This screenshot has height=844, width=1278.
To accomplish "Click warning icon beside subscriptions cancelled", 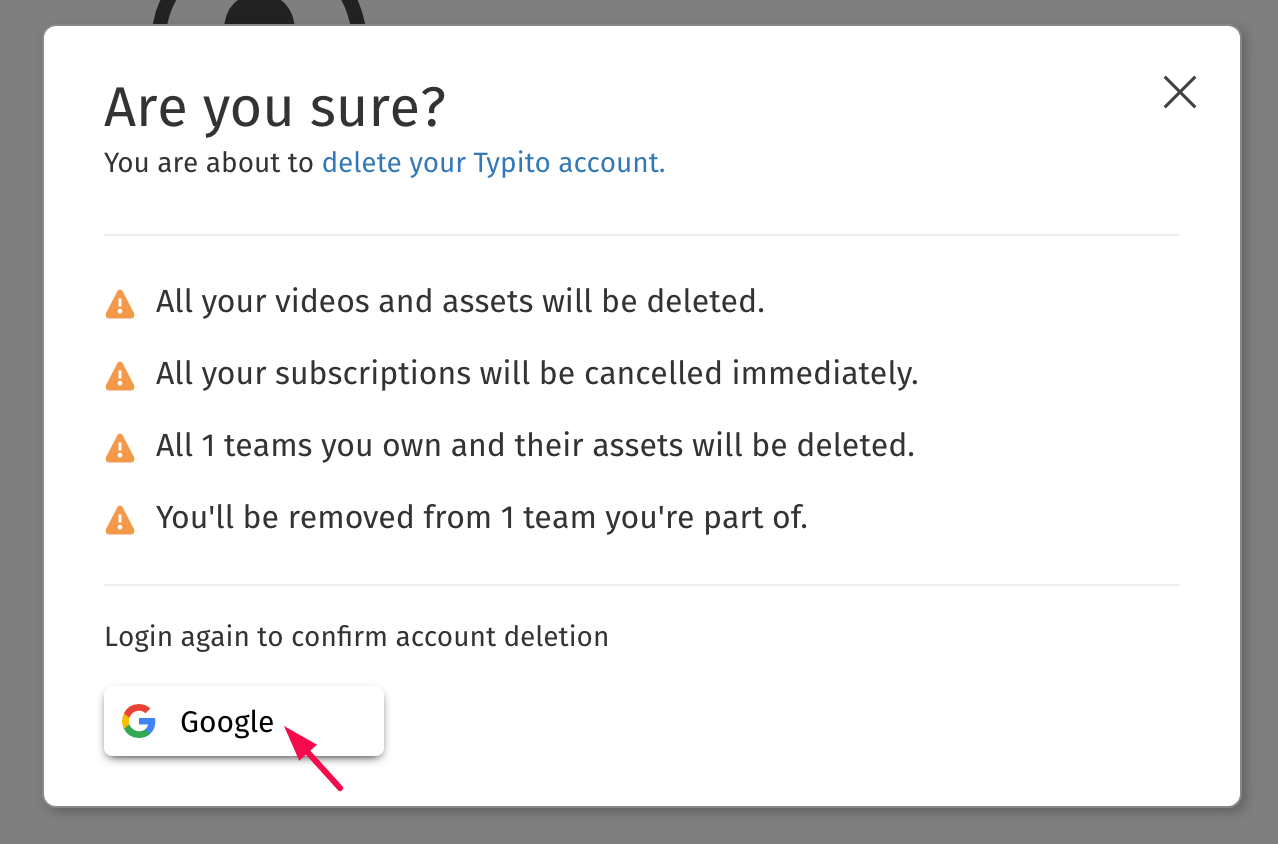I will coord(120,375).
